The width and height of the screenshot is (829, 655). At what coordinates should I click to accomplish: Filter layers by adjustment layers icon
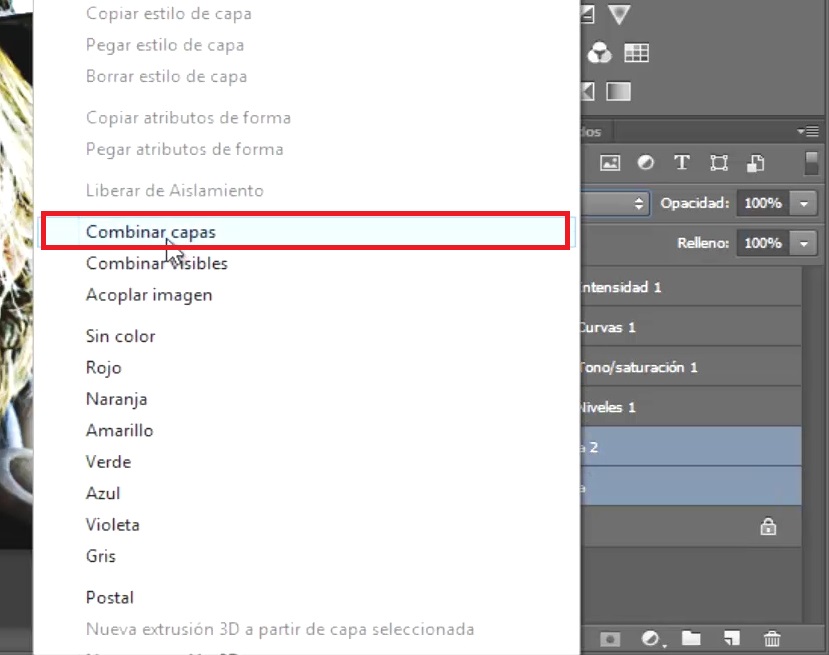coord(646,163)
